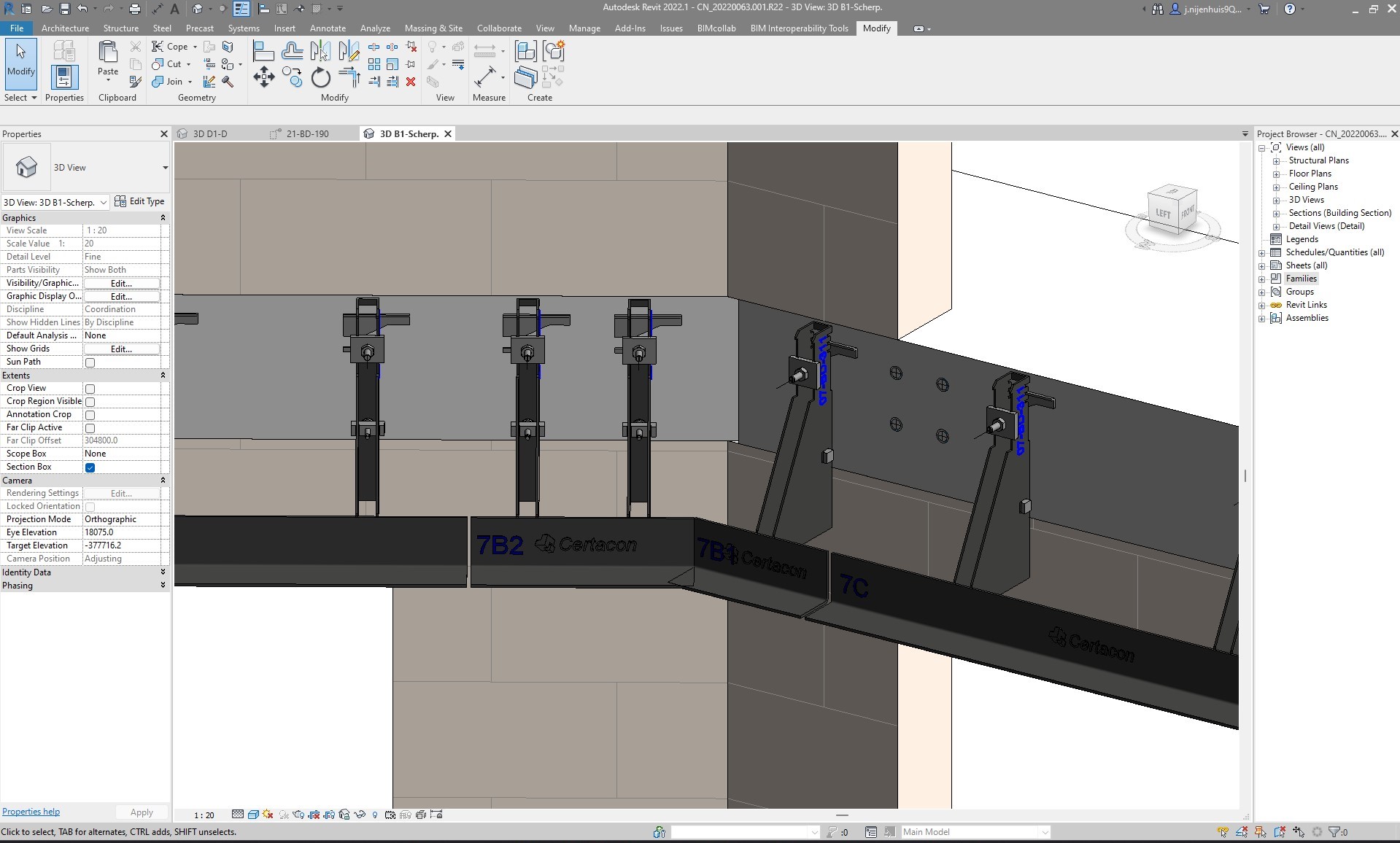Switch to the 21-BD-190 view tab
Viewport: 1400px width, 843px height.
point(307,134)
